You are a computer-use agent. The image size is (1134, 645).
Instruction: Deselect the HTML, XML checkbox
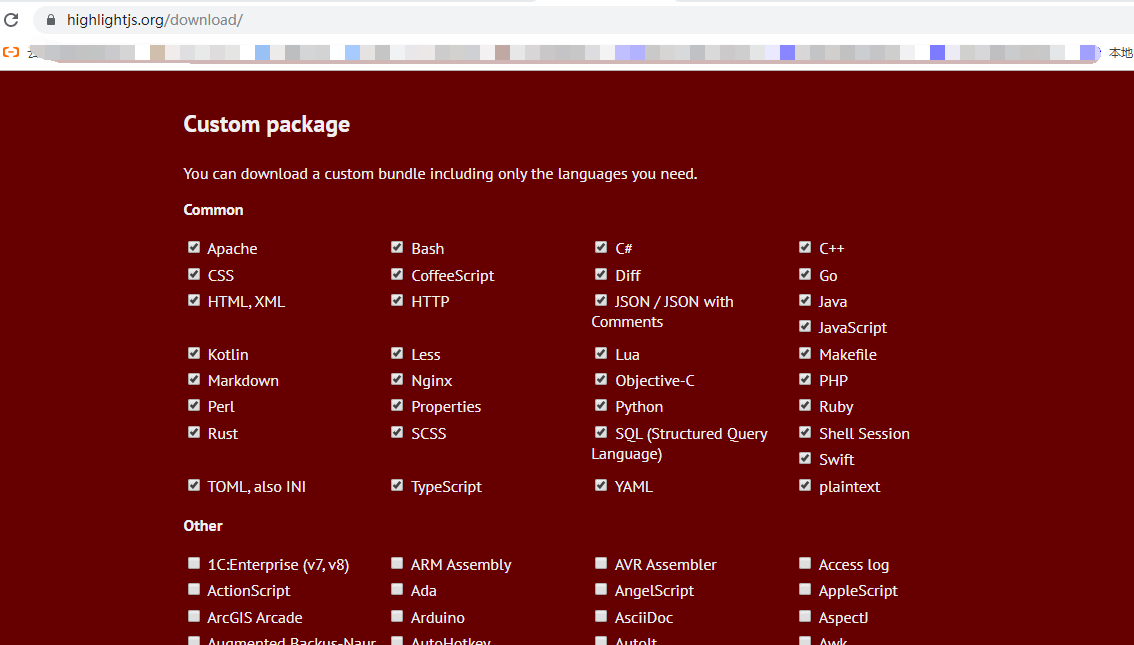click(x=194, y=300)
